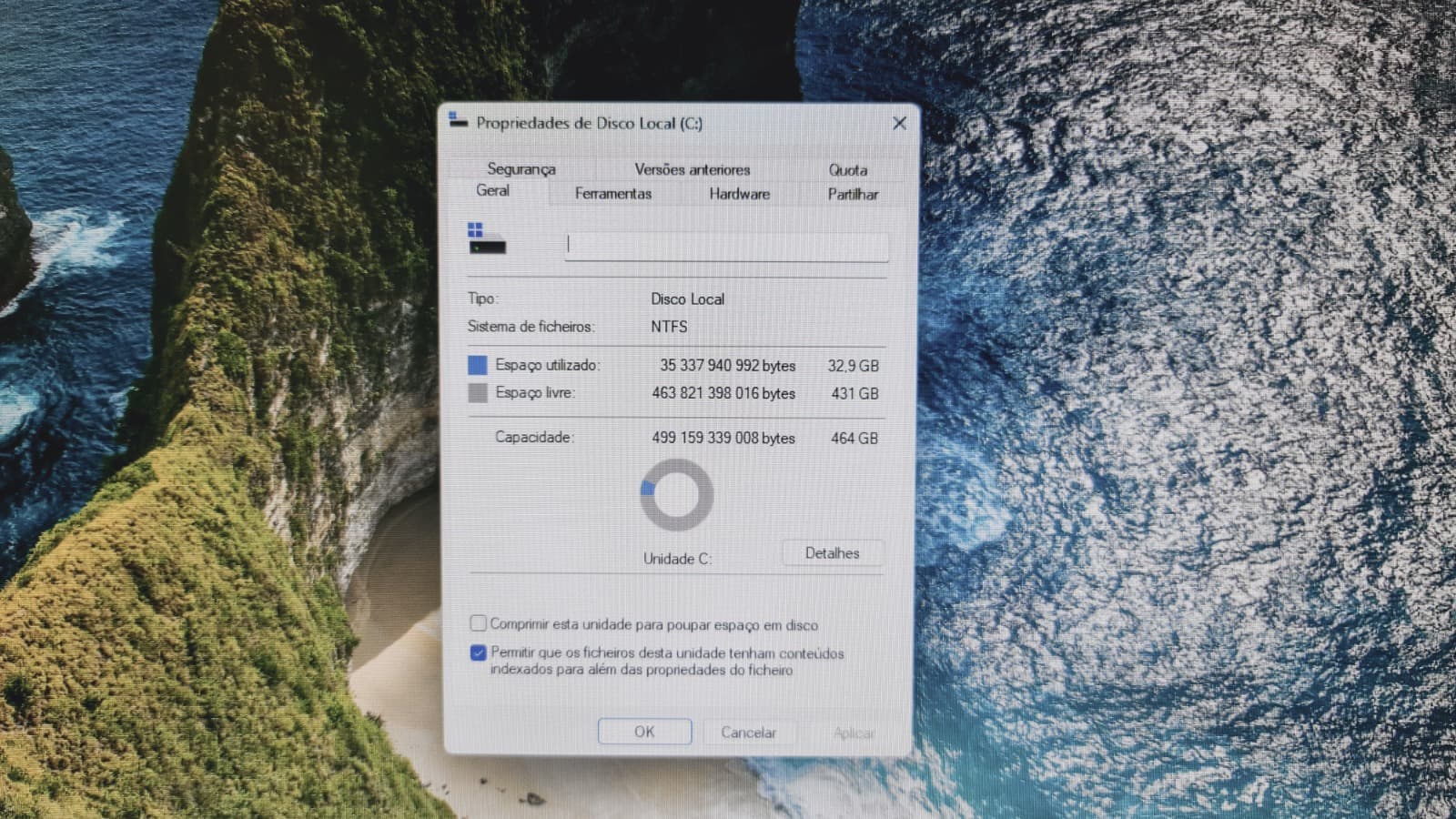Switch to the Segurança tab
Viewport: 1456px width, 819px height.
521,168
